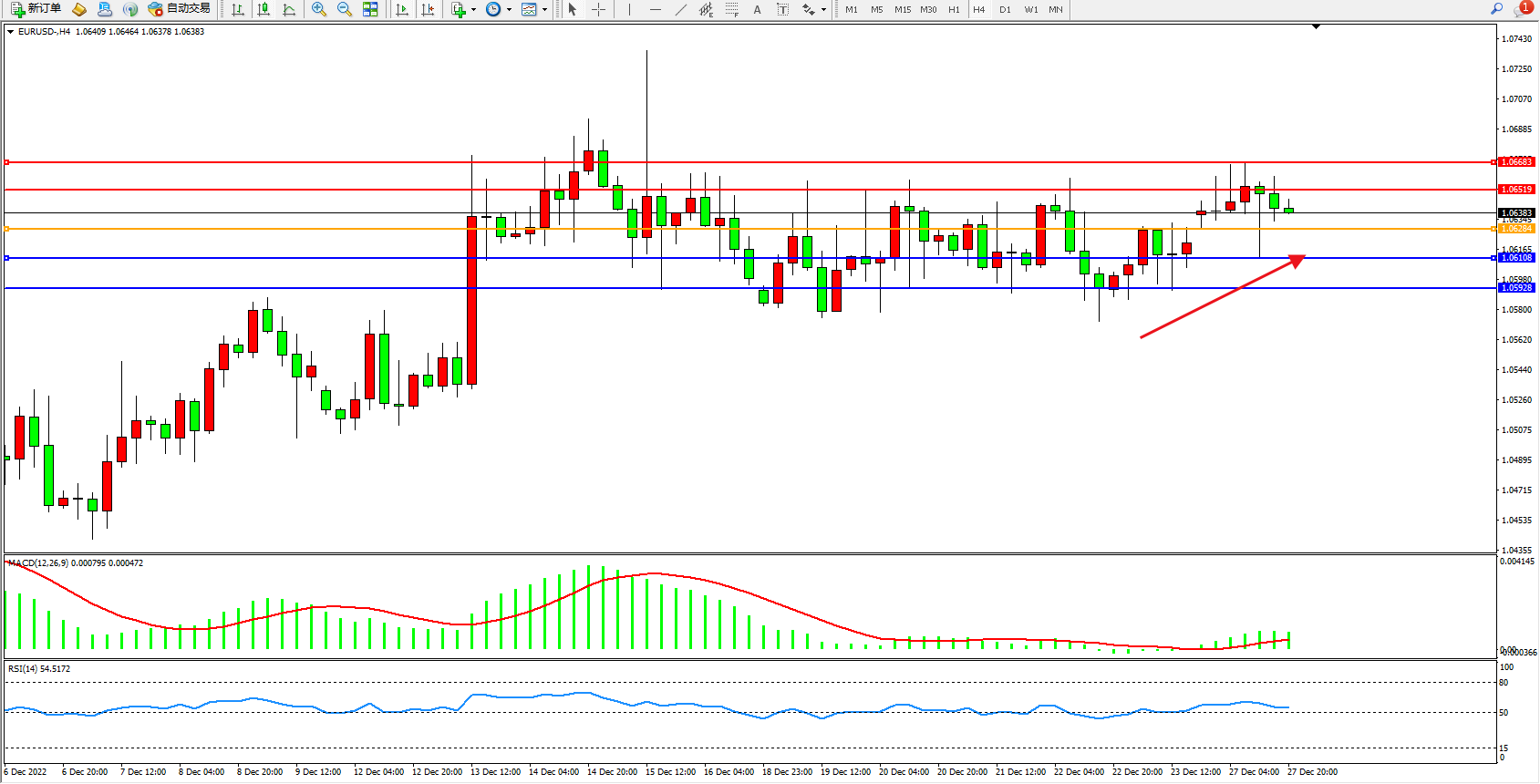This screenshot has width=1540, height=784.
Task: Select the line chart display icon
Action: click(x=289, y=9)
